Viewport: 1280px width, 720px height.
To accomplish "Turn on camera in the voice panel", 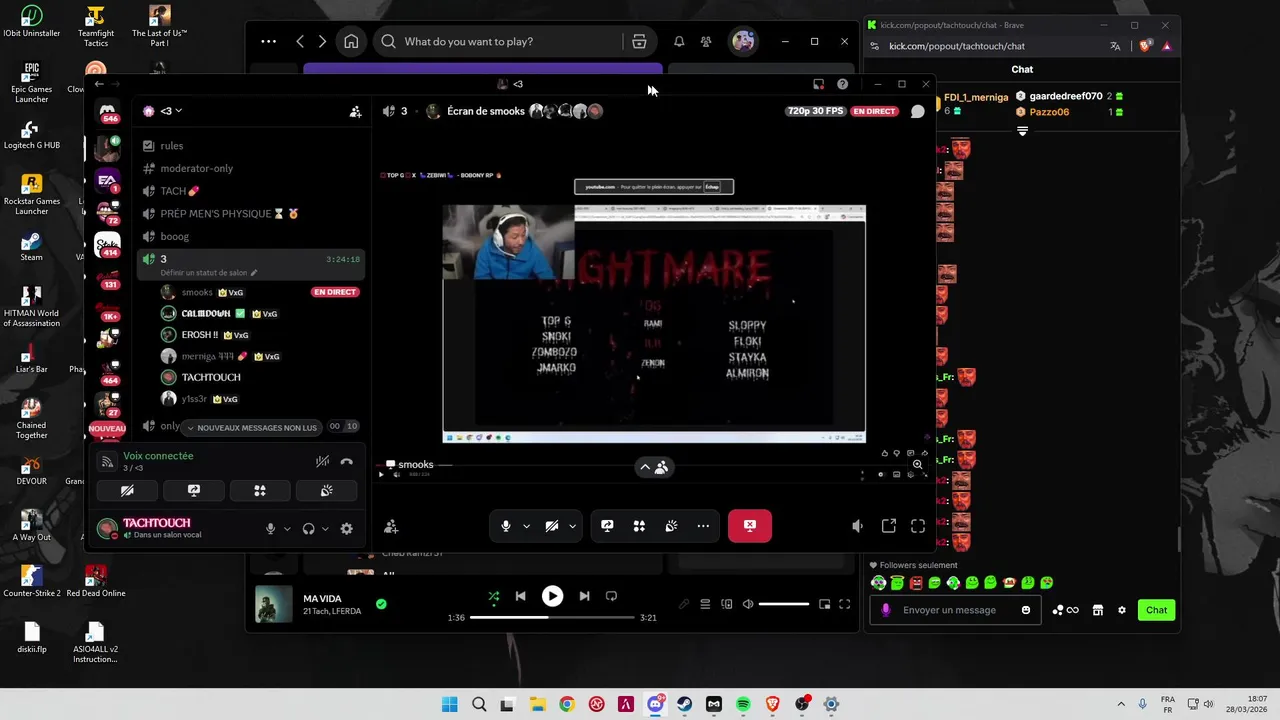I will point(127,491).
